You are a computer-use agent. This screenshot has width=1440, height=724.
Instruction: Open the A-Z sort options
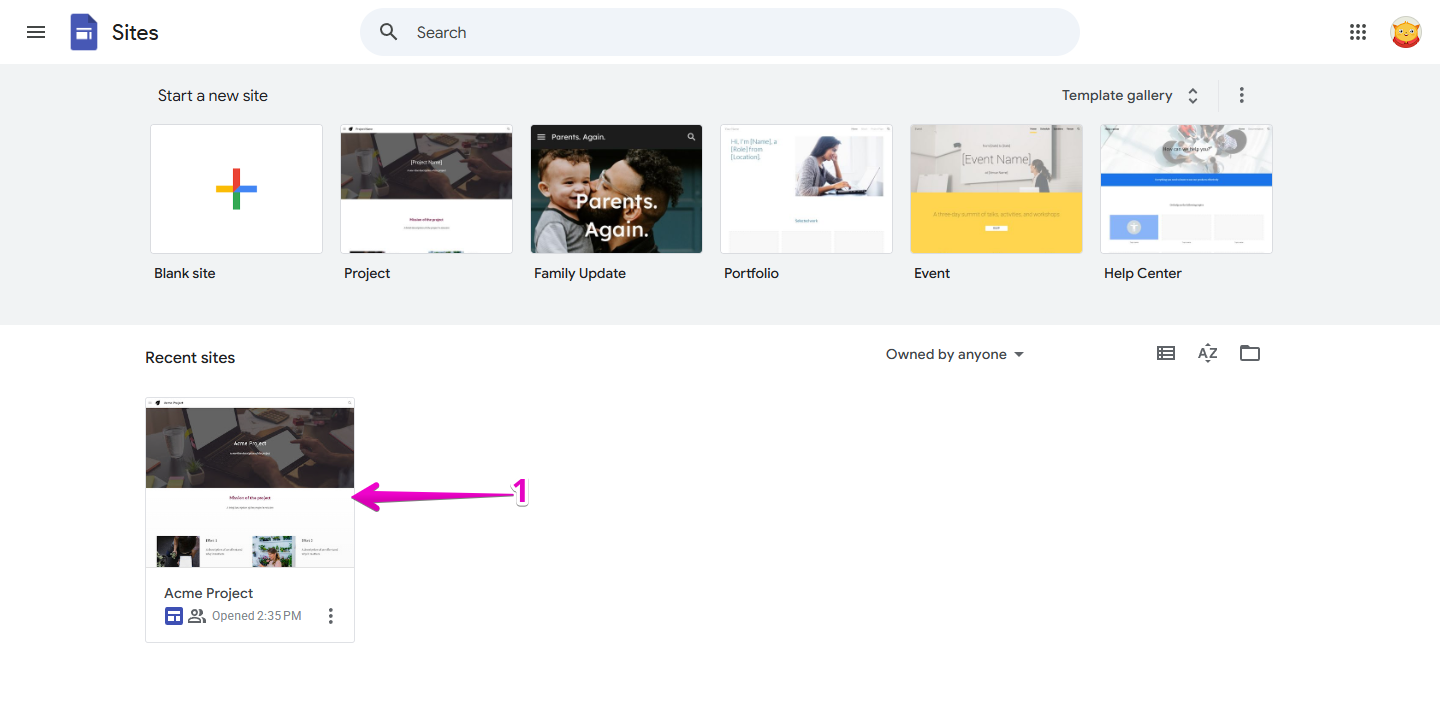pos(1207,353)
